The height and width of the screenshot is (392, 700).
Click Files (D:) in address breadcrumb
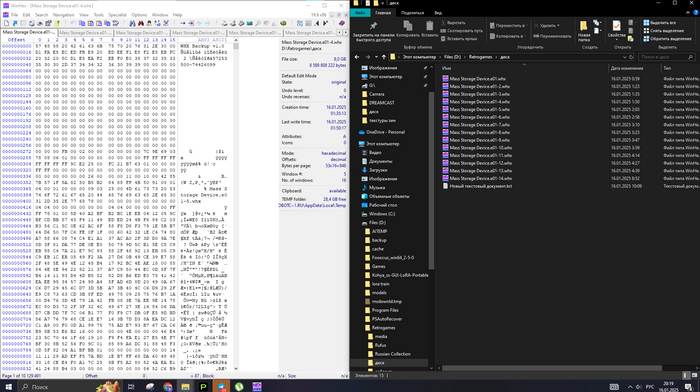[x=452, y=57]
